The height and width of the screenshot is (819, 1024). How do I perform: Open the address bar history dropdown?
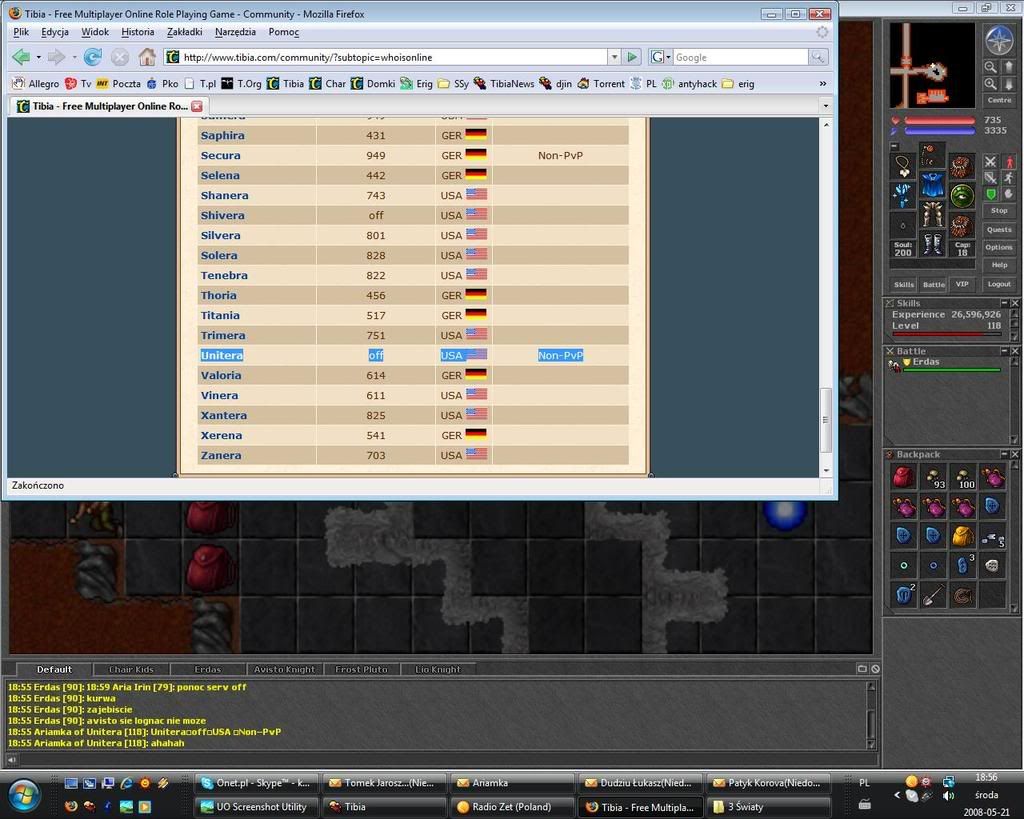[614, 57]
